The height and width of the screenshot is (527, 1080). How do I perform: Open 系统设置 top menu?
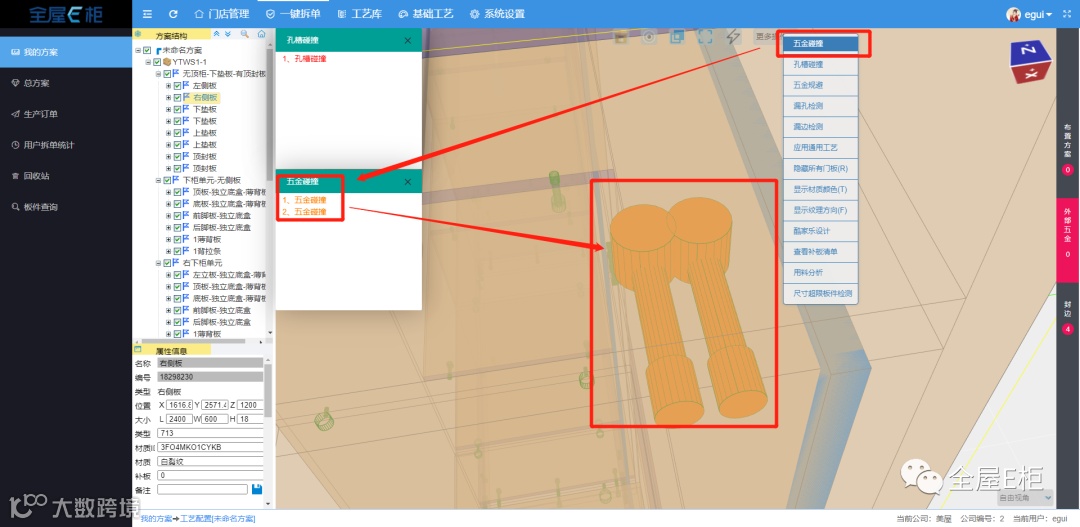pos(497,14)
